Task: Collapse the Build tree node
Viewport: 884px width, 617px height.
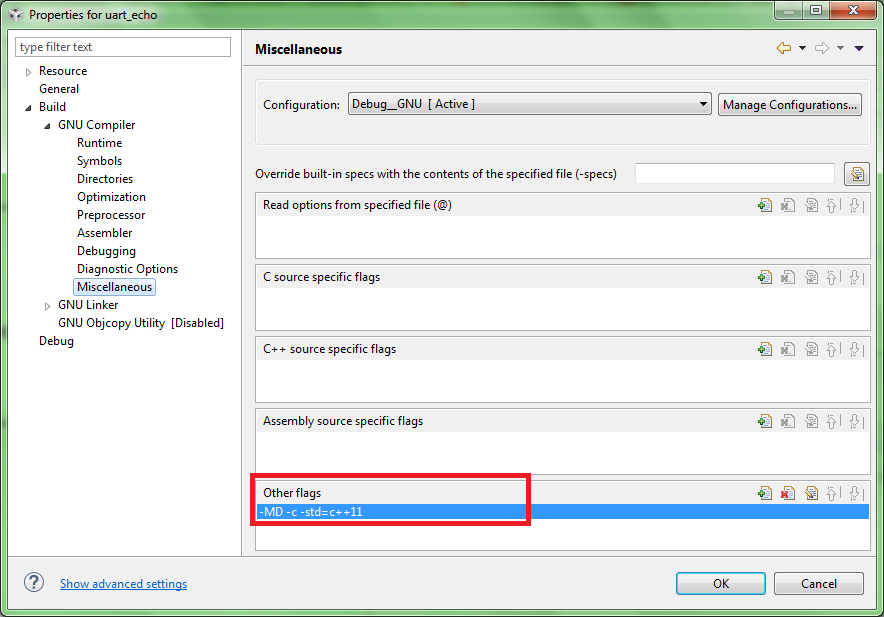Action: point(28,108)
